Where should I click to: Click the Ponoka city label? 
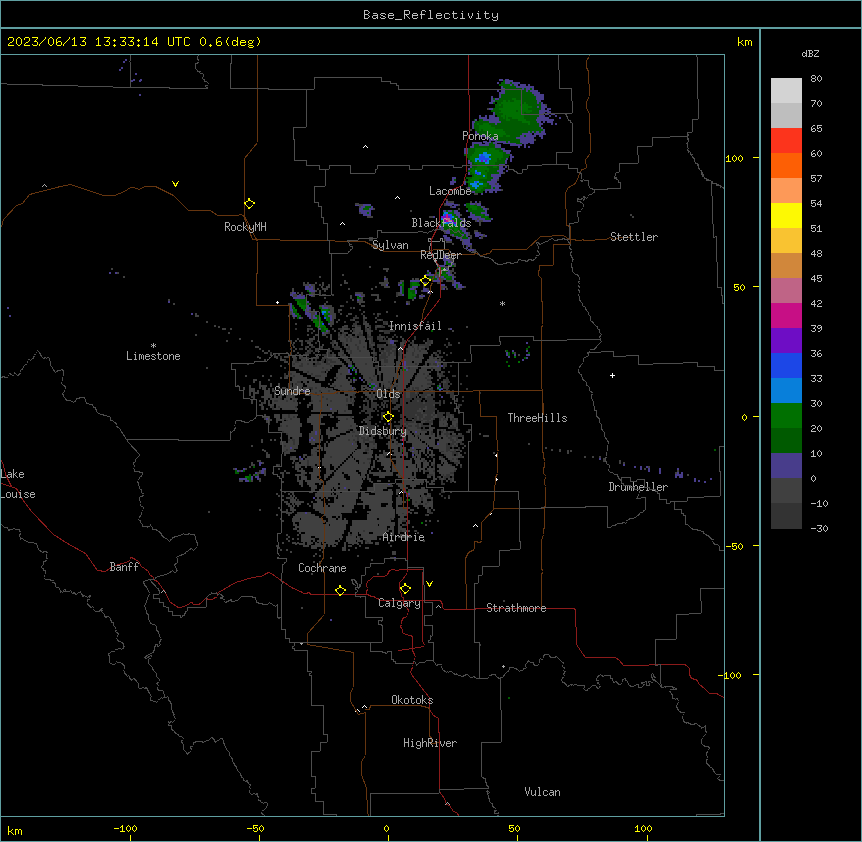click(x=480, y=136)
